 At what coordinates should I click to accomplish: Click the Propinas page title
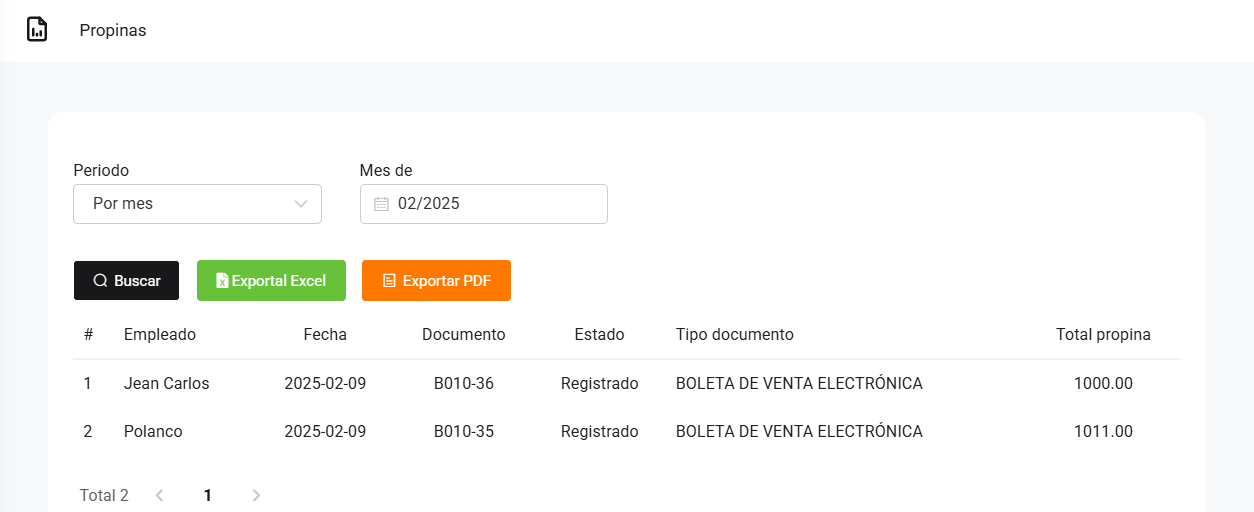113,31
